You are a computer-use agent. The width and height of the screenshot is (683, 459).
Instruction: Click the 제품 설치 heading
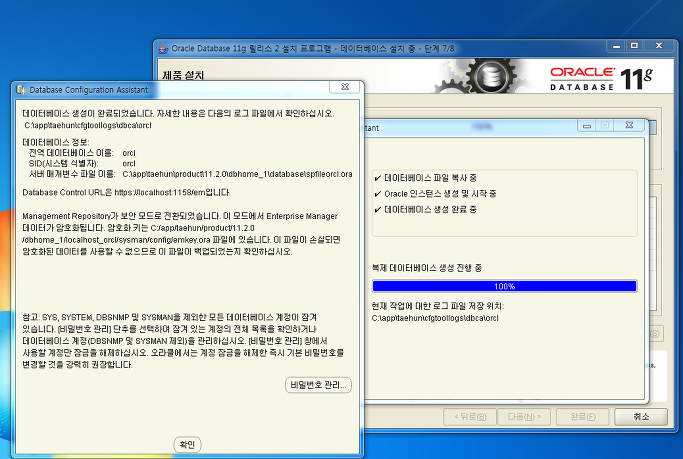tap(183, 75)
